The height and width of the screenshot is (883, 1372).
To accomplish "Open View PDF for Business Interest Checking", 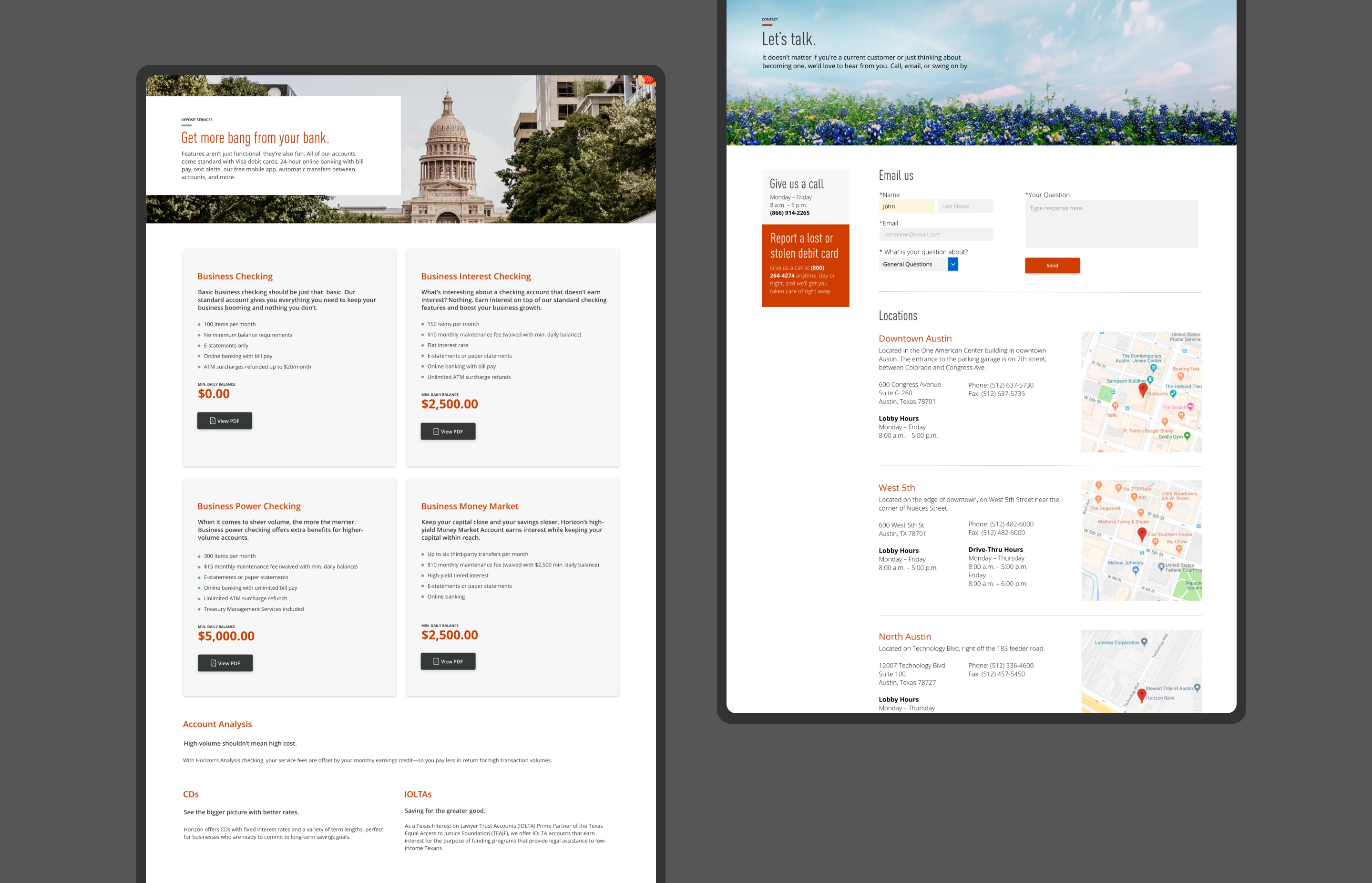I will pos(448,432).
